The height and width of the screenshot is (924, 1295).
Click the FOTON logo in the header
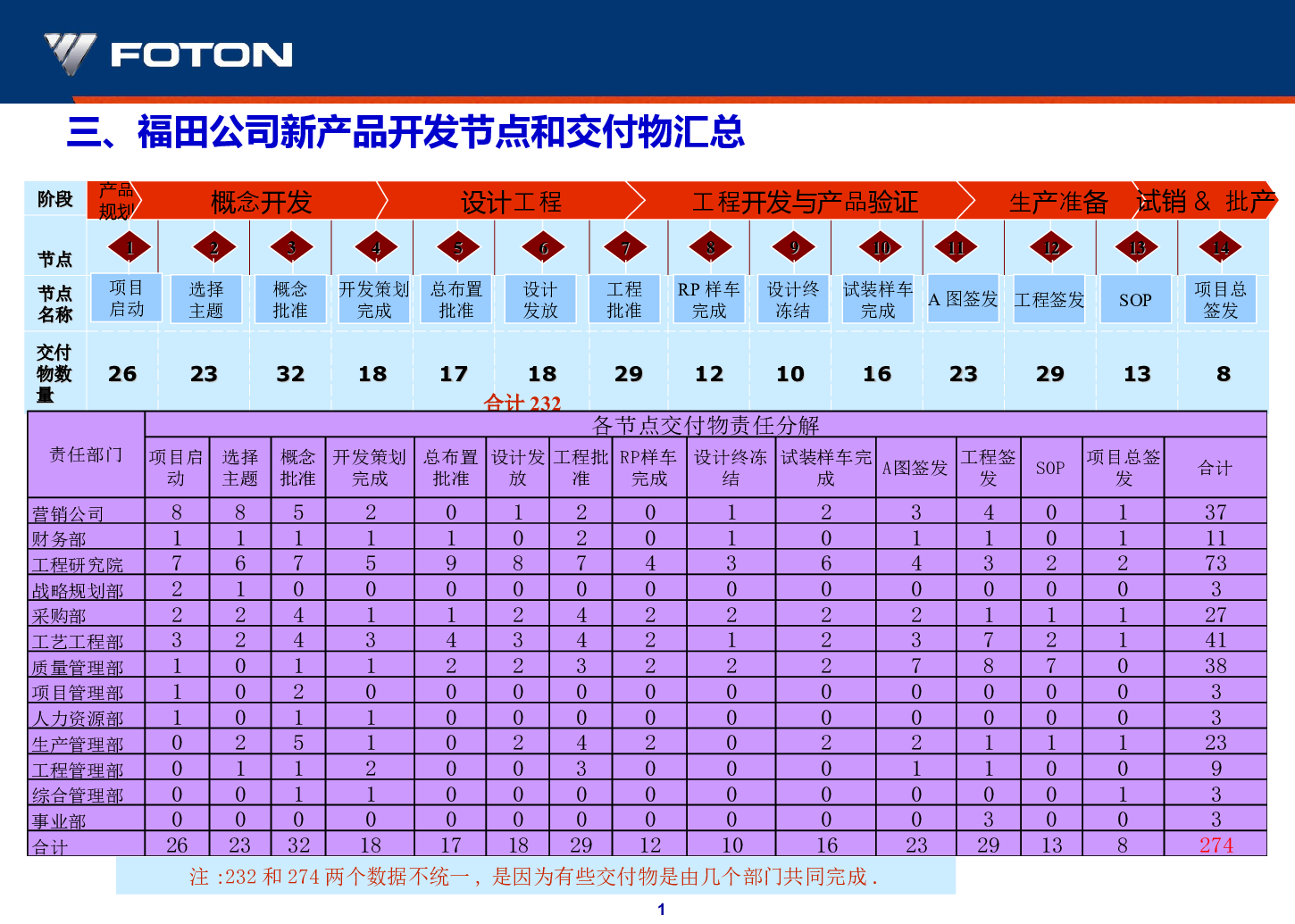pyautogui.click(x=168, y=54)
